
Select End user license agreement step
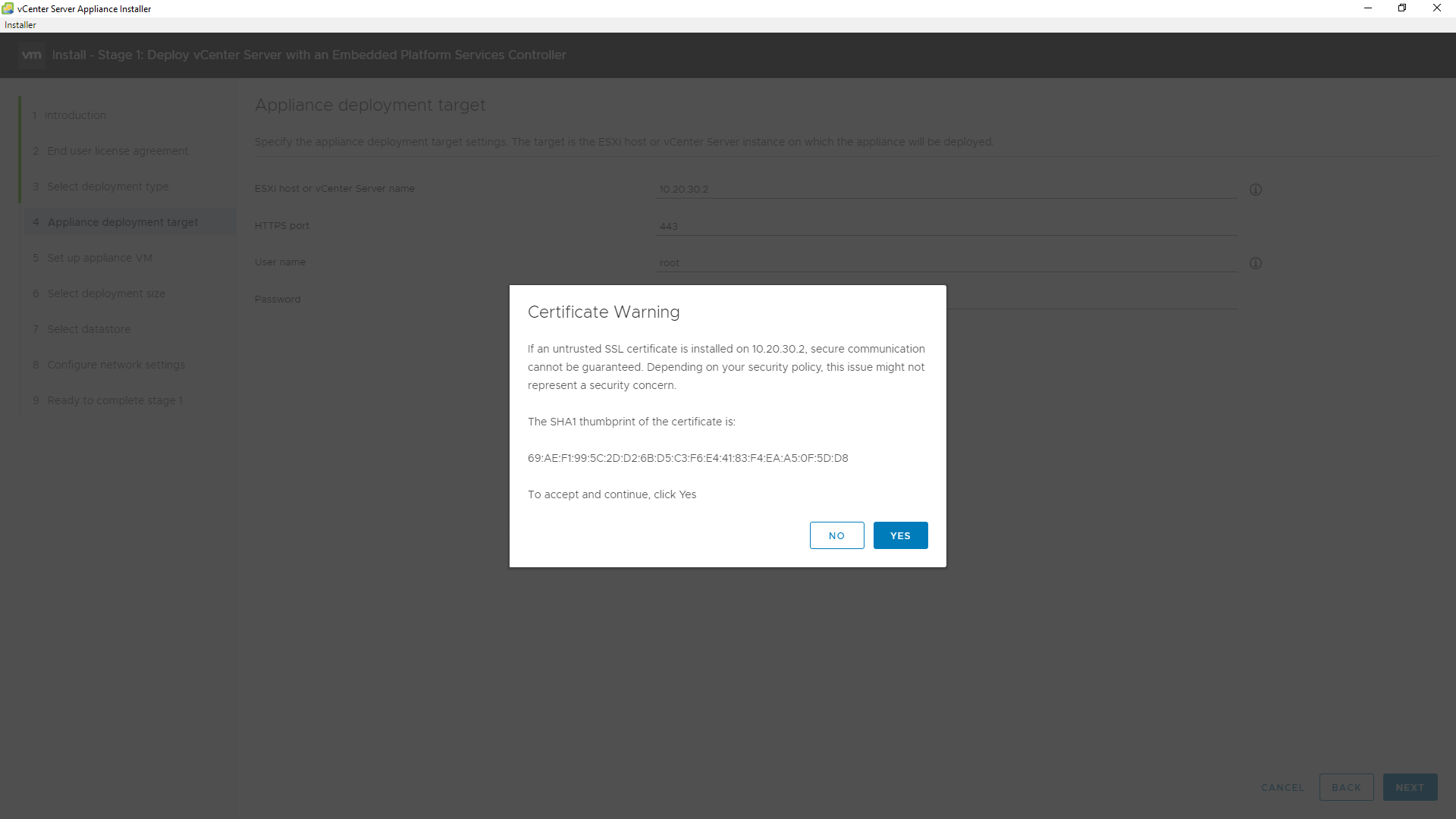point(117,151)
